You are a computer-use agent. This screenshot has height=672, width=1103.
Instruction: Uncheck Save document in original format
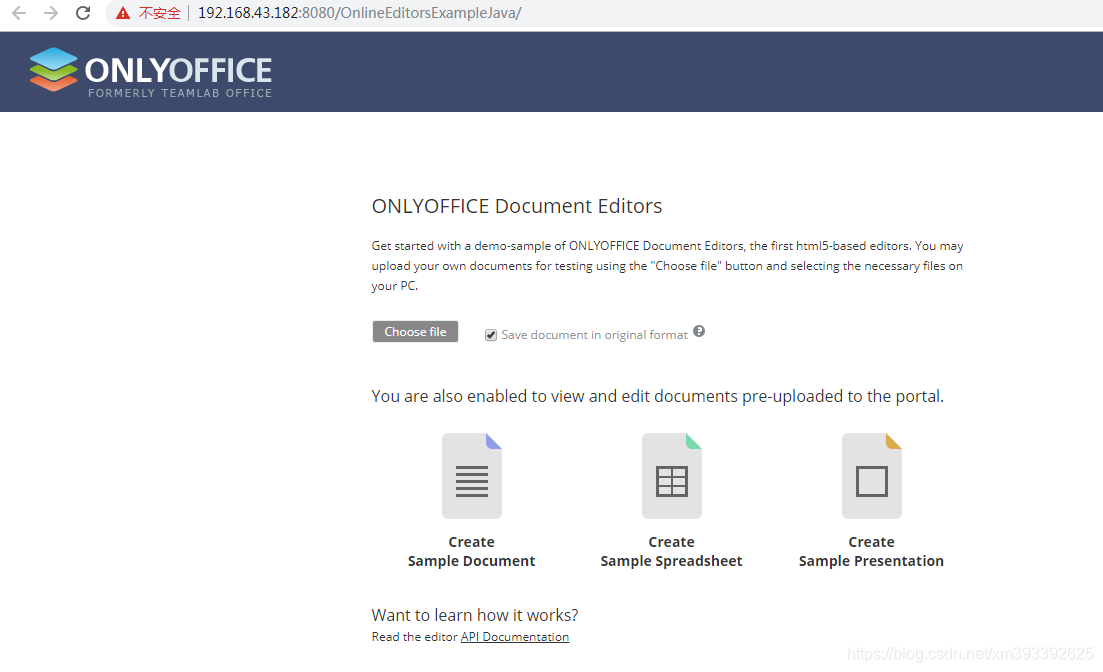[x=491, y=335]
